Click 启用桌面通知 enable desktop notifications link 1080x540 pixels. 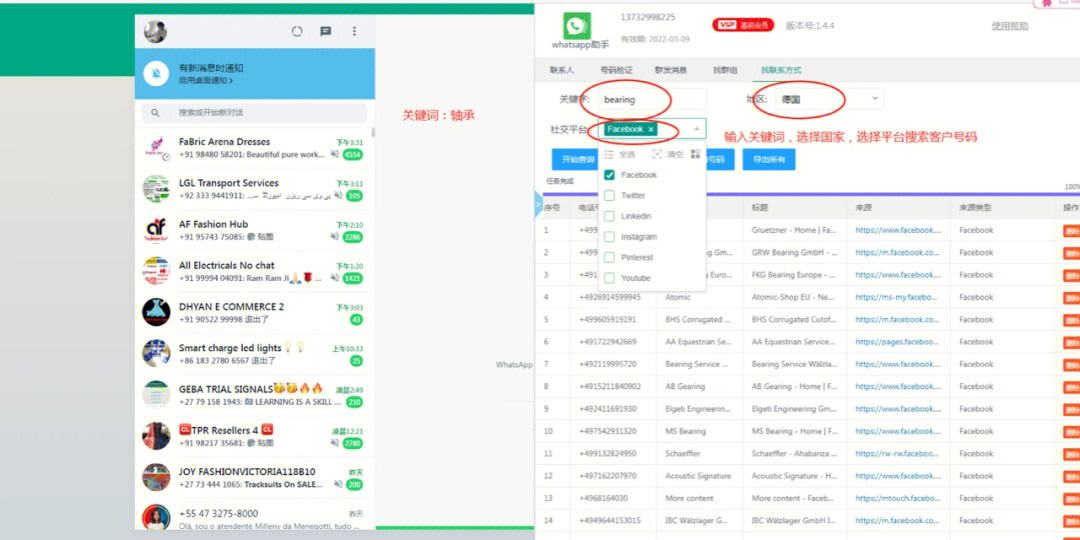pos(205,81)
